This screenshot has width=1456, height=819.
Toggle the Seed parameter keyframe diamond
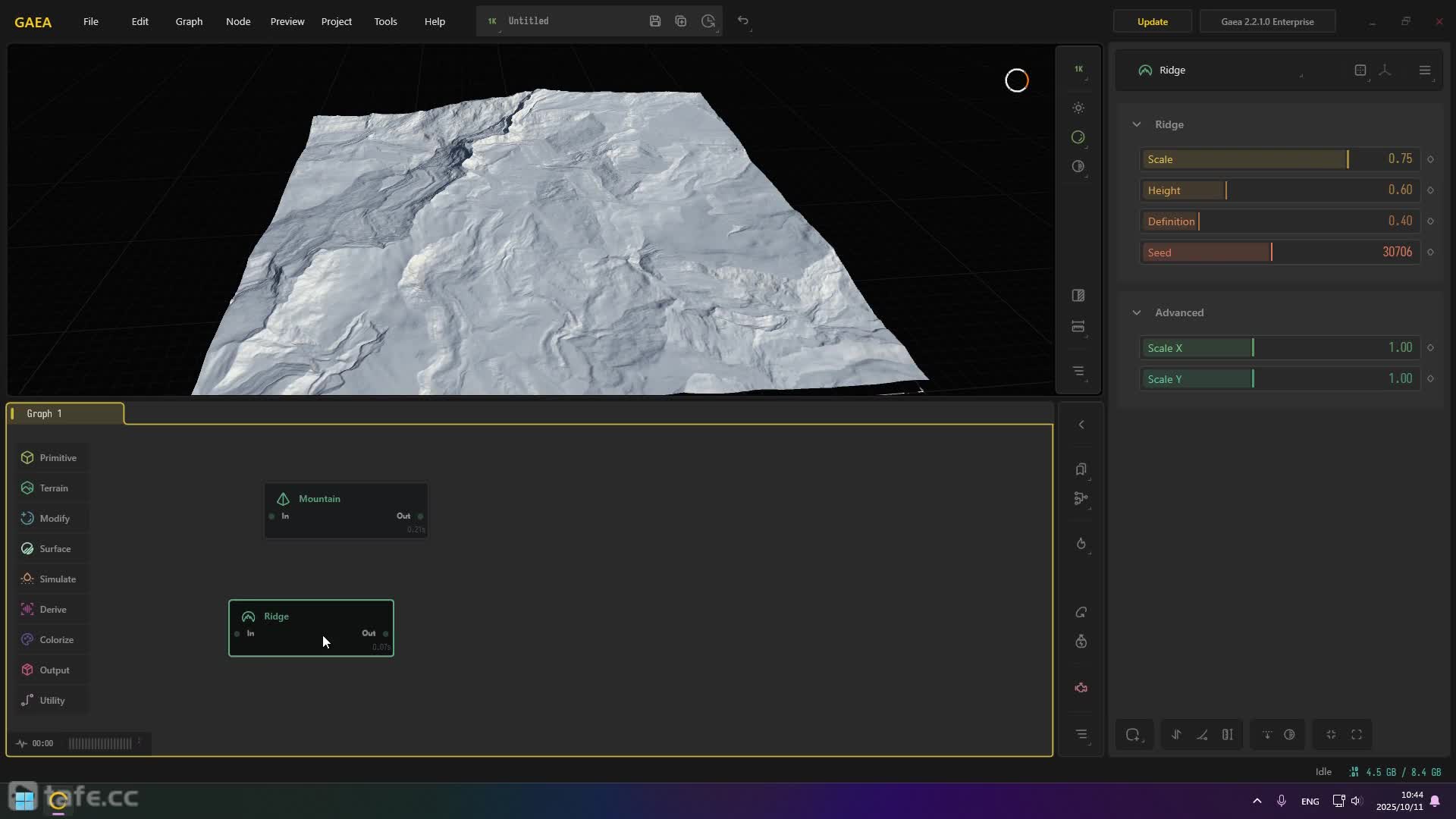[x=1431, y=253]
